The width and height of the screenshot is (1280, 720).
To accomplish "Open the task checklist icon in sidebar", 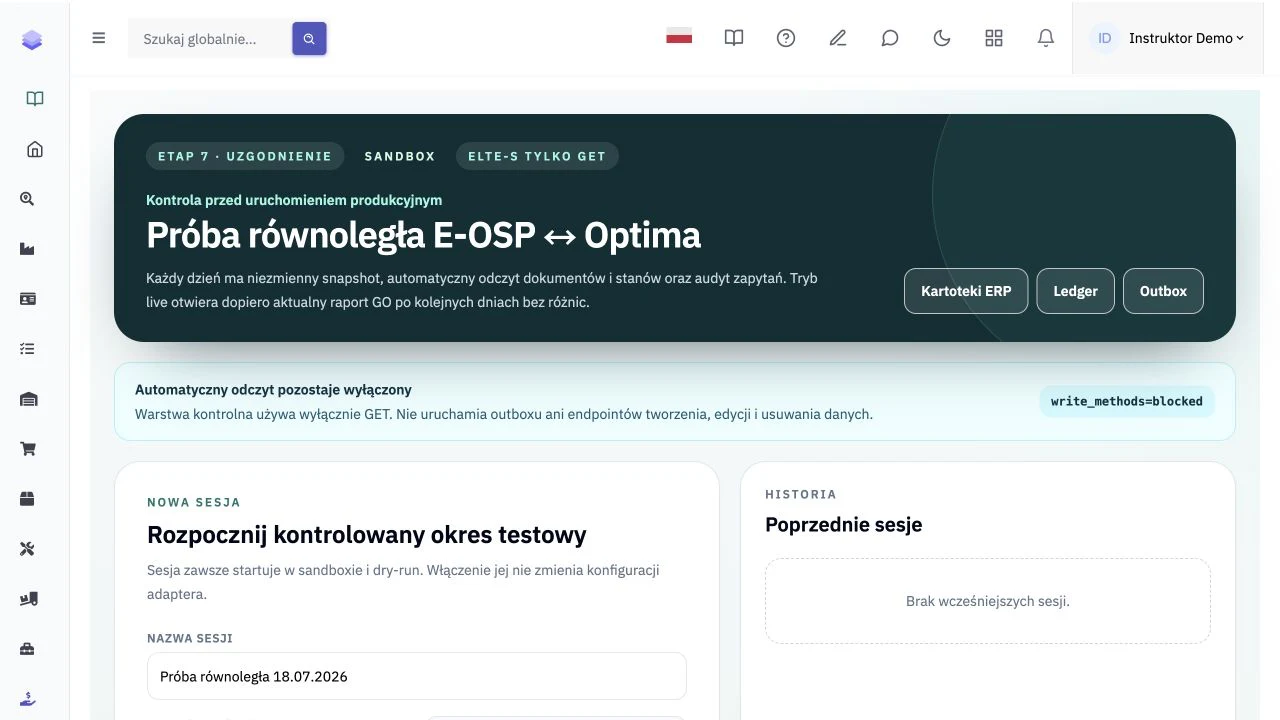I will pos(28,349).
